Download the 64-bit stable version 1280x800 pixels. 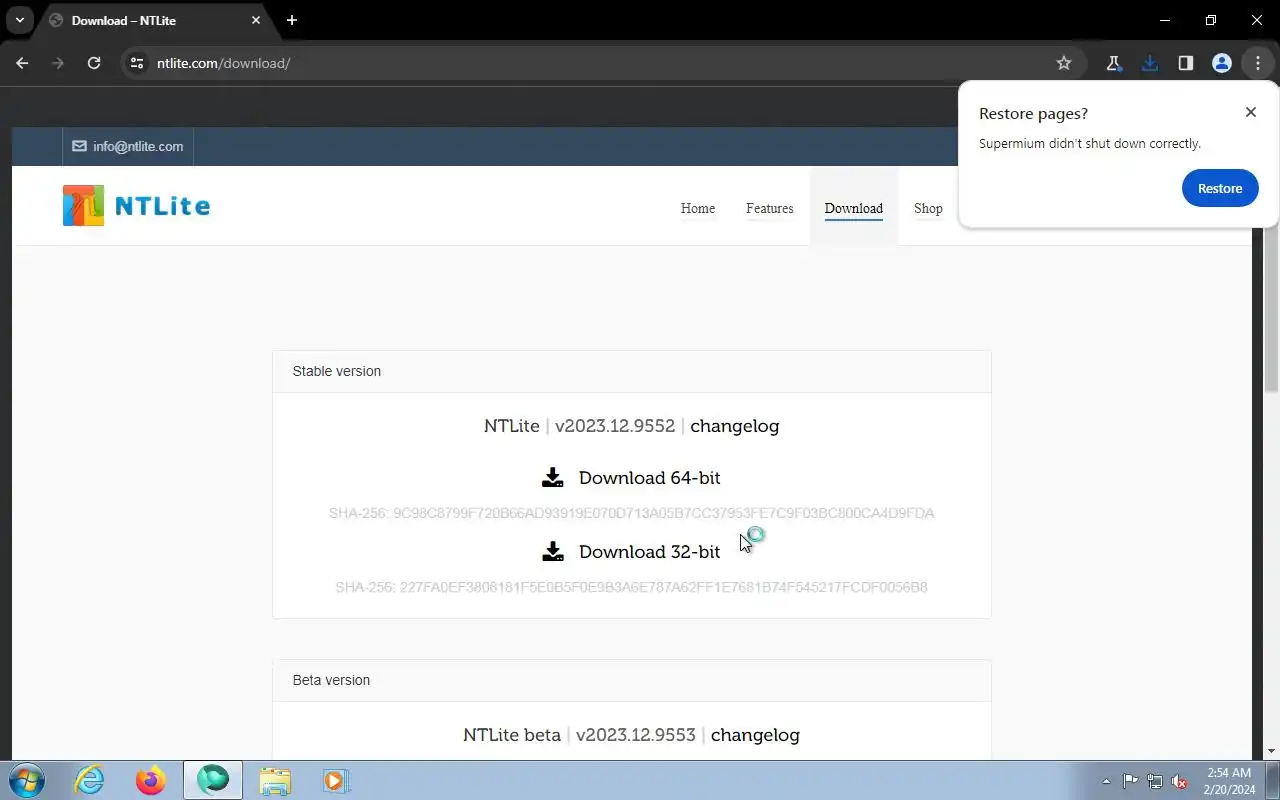click(650, 478)
